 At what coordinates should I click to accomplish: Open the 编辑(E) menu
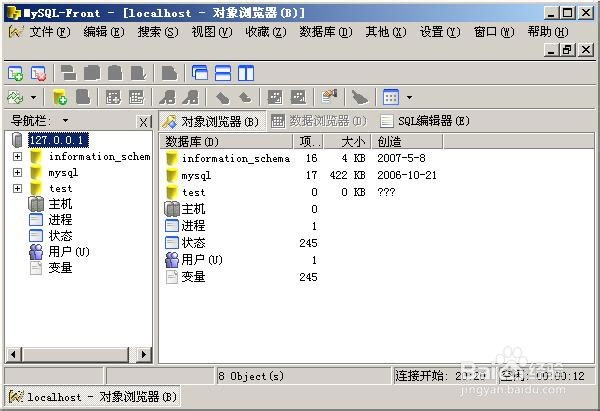[x=104, y=32]
